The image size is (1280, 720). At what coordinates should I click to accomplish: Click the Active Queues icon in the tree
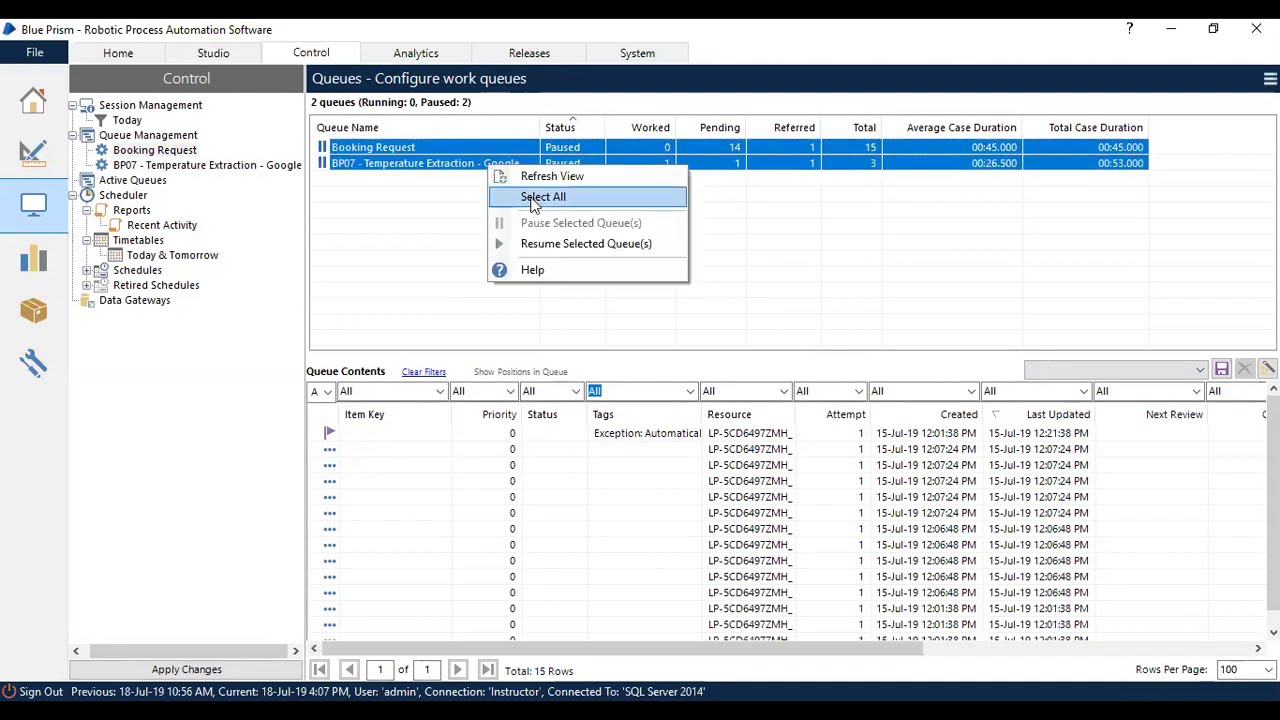(88, 180)
